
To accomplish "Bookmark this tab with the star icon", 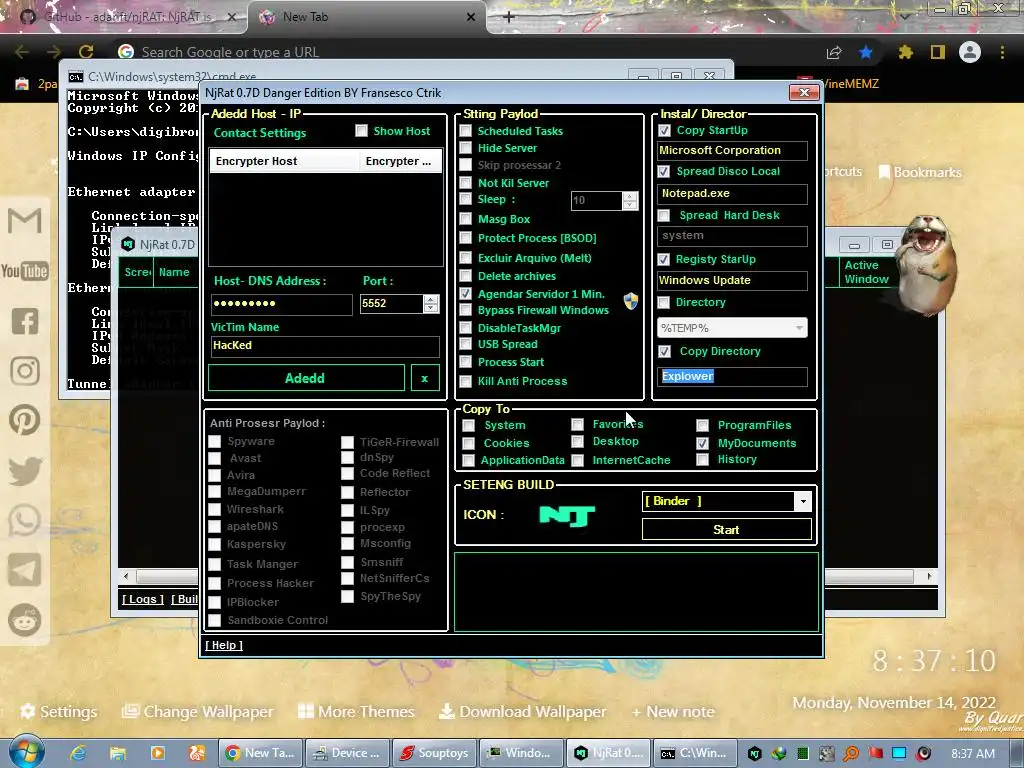I will coord(866,52).
